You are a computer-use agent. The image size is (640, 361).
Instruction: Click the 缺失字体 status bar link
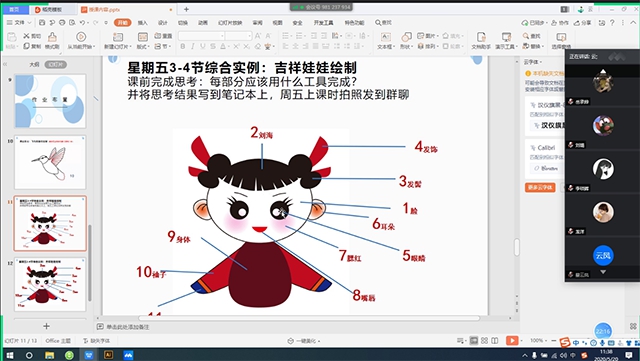coord(96,341)
